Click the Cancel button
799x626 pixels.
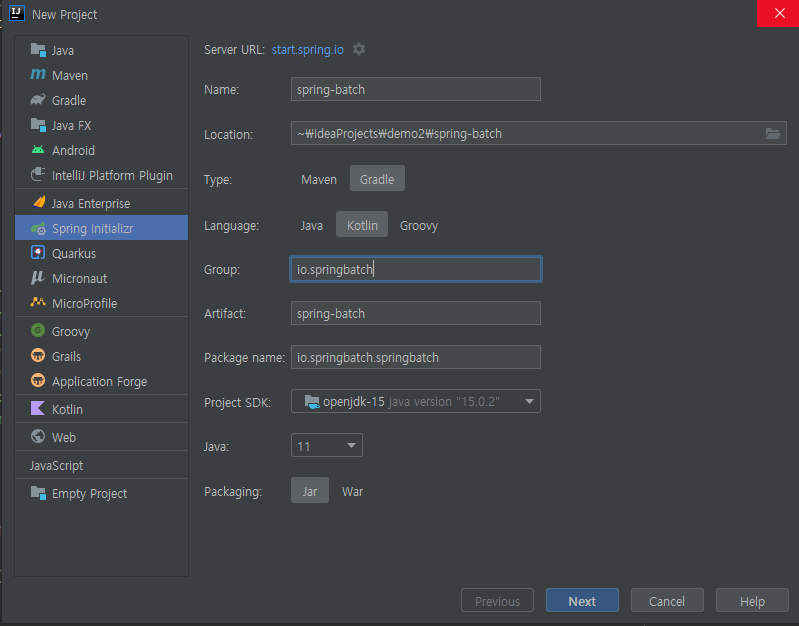click(667, 601)
